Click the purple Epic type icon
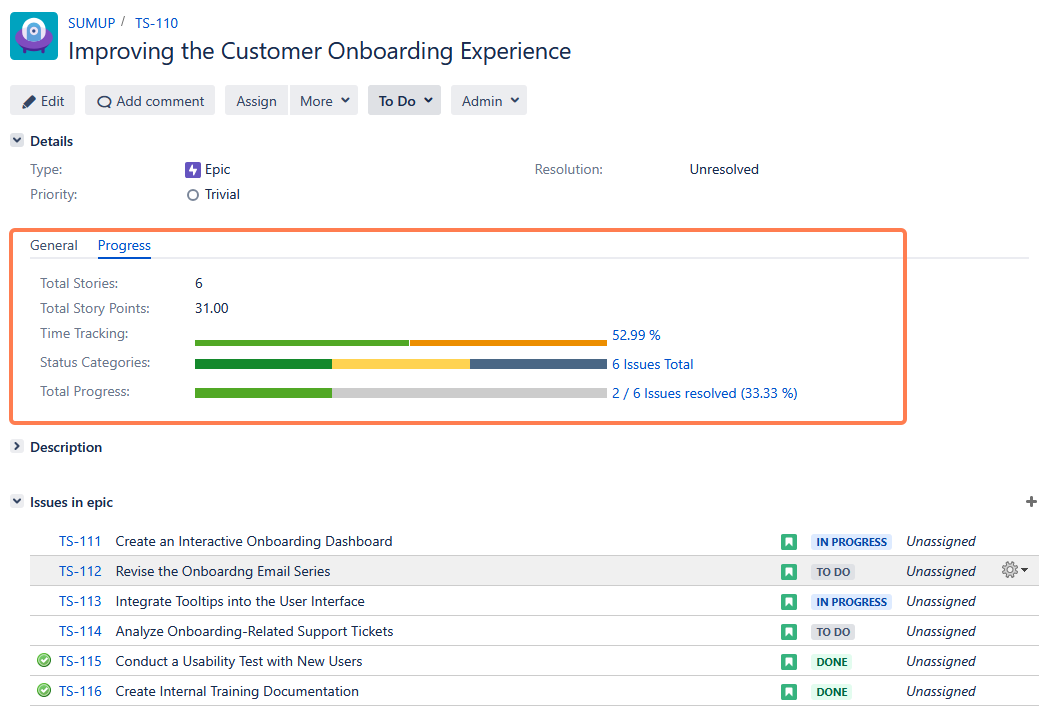Viewport: 1053px width, 723px height. coord(194,169)
